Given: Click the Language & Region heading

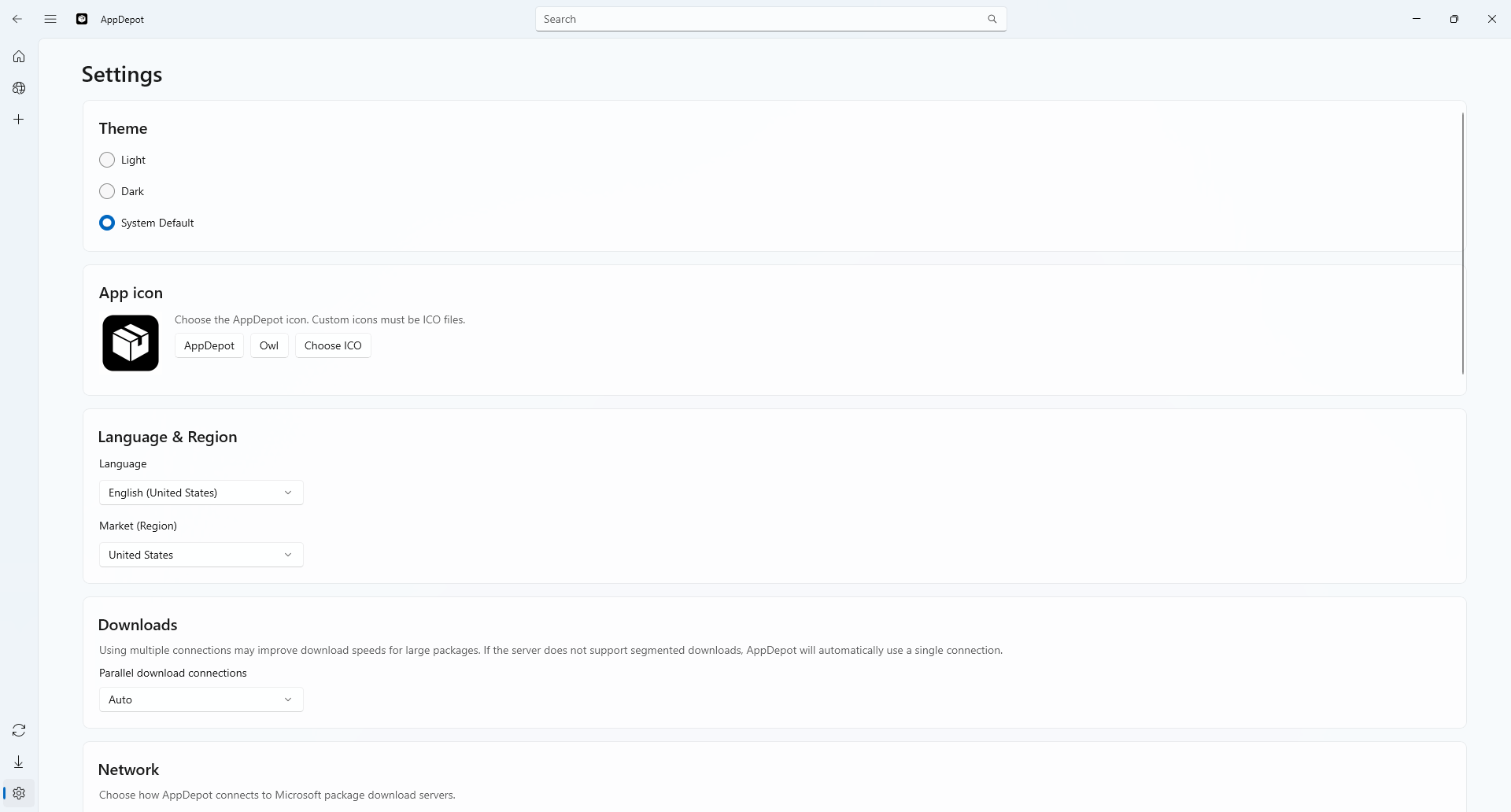Looking at the screenshot, I should 168,437.
